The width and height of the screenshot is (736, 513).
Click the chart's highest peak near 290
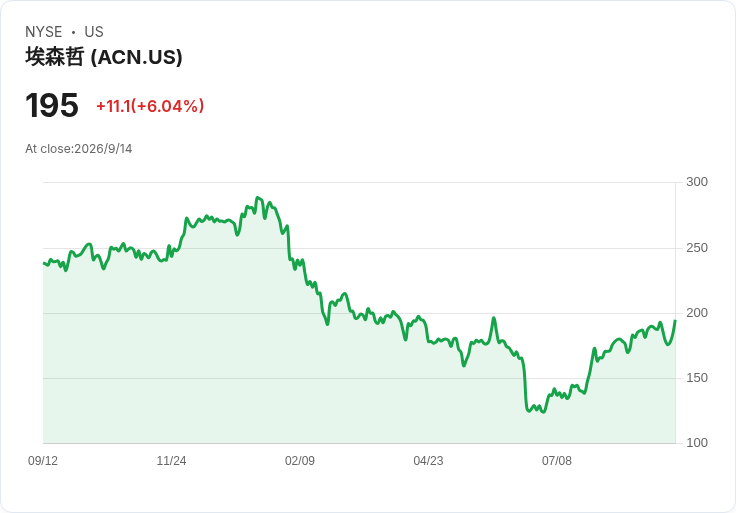257,198
